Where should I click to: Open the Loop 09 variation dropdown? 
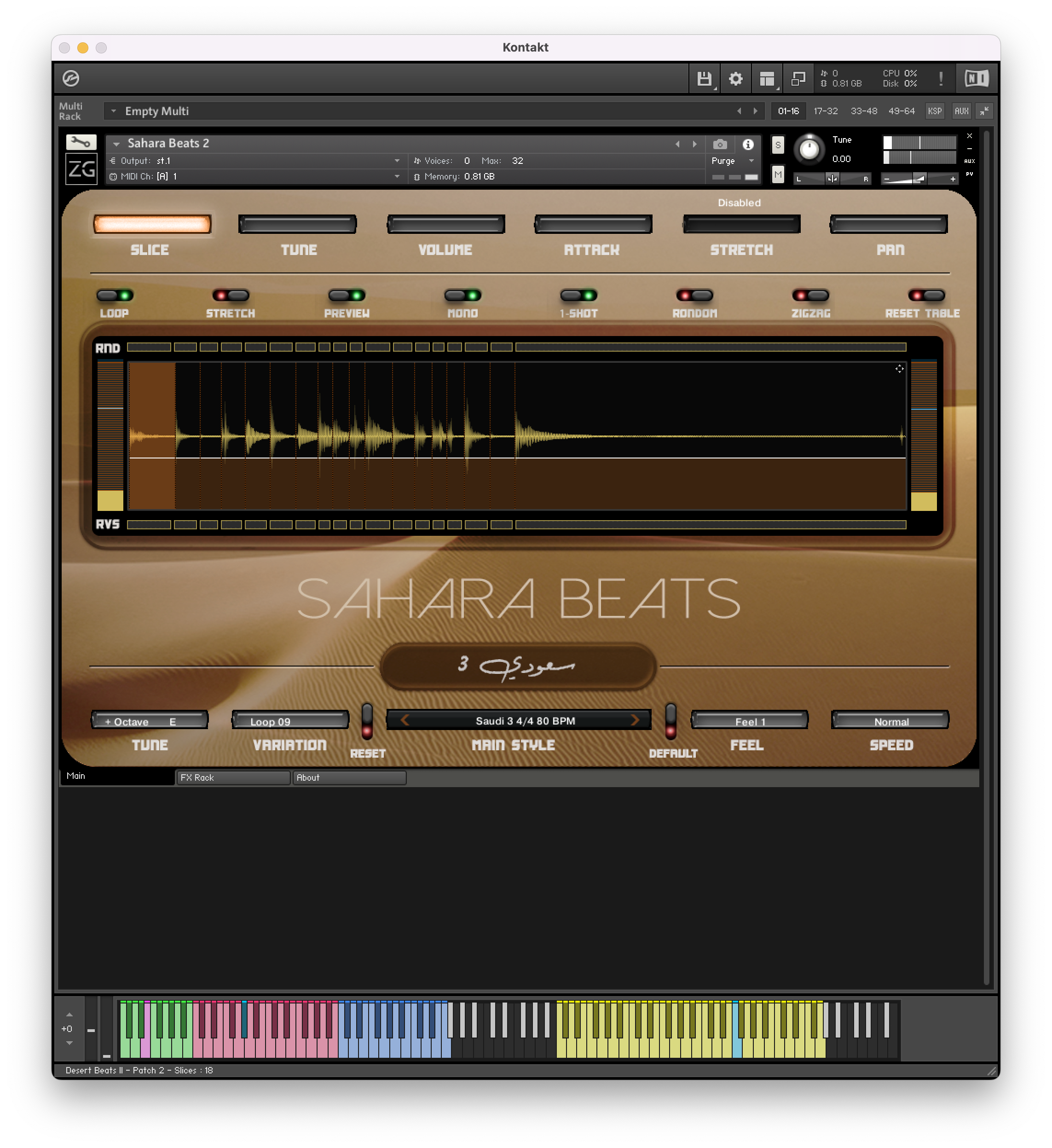pyautogui.click(x=290, y=720)
